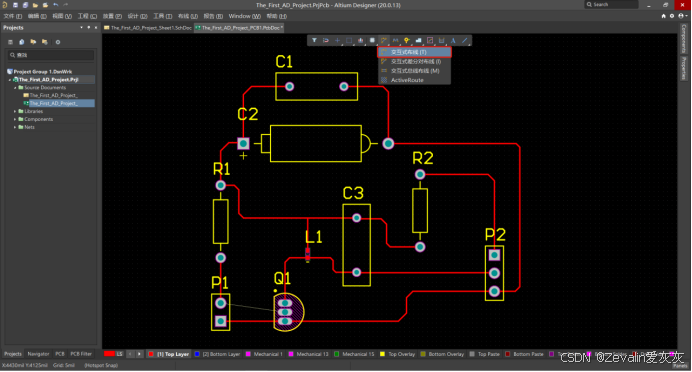Pin the Projects panel
This screenshot has height=372, width=692.
click(x=89, y=27)
